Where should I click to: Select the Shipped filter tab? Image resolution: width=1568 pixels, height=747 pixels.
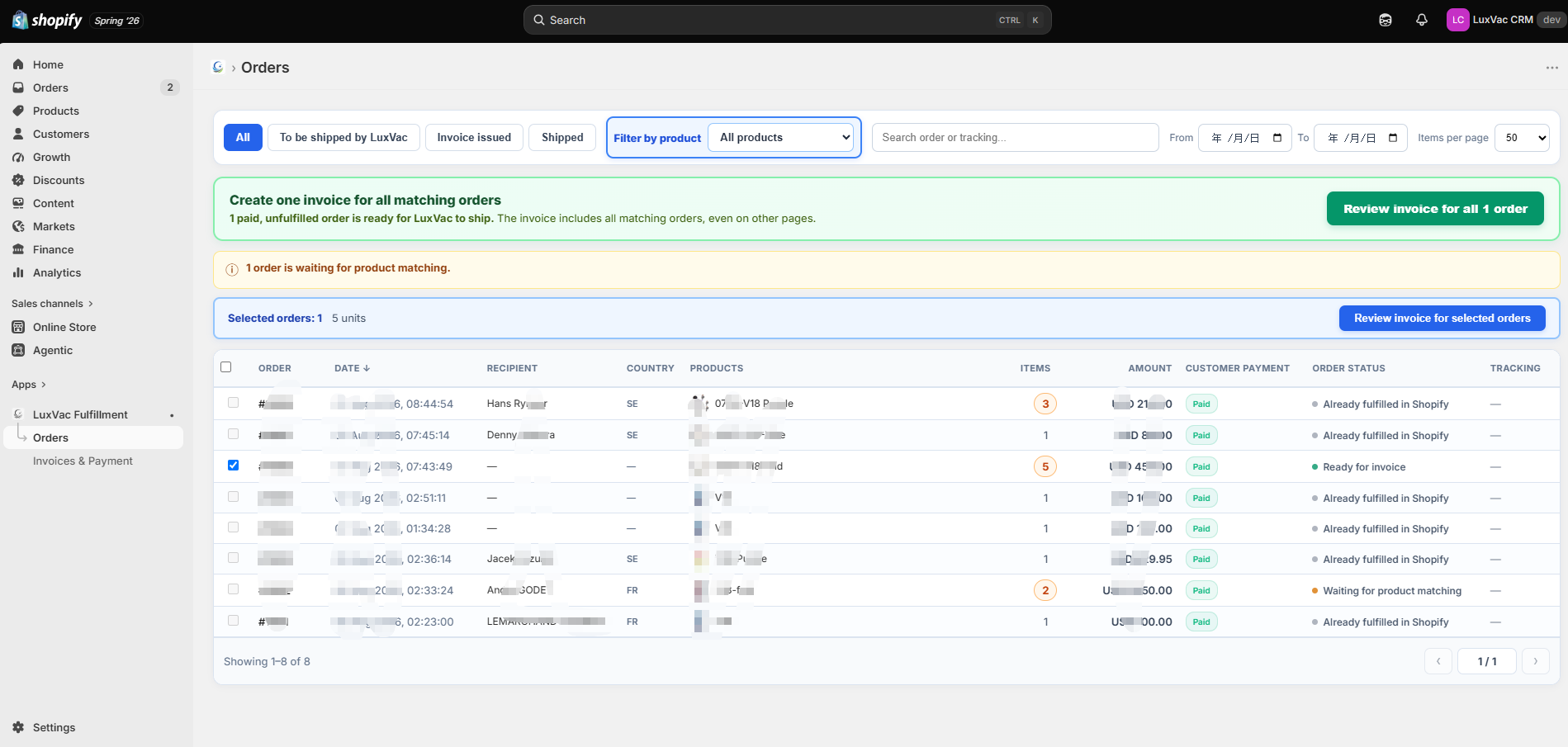tap(562, 138)
